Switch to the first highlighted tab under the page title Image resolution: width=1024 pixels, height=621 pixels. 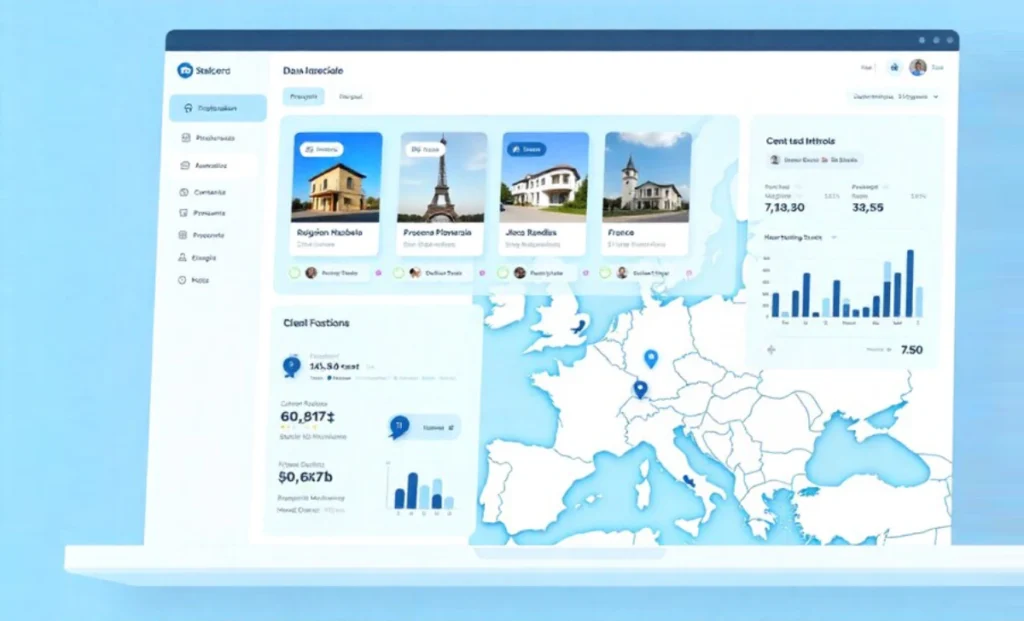303,97
